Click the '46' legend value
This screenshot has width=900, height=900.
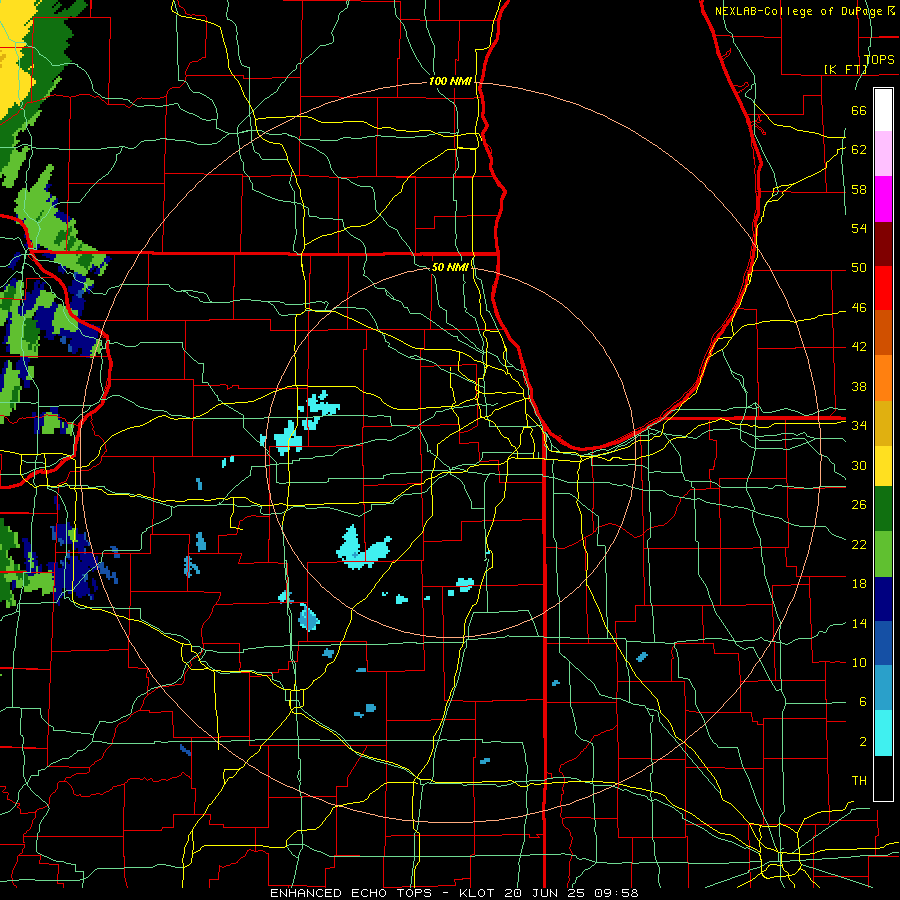(x=859, y=308)
